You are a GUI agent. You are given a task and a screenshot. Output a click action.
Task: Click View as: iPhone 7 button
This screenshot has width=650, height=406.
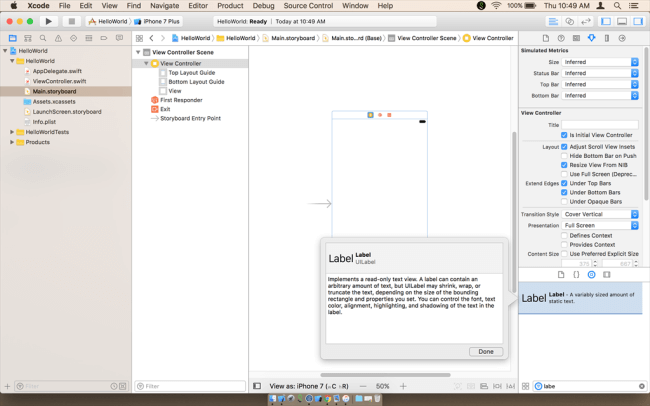[x=309, y=386]
